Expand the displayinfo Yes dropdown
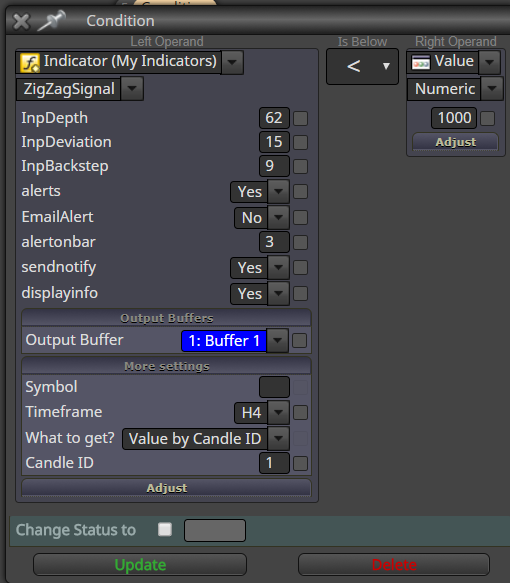 [278, 294]
